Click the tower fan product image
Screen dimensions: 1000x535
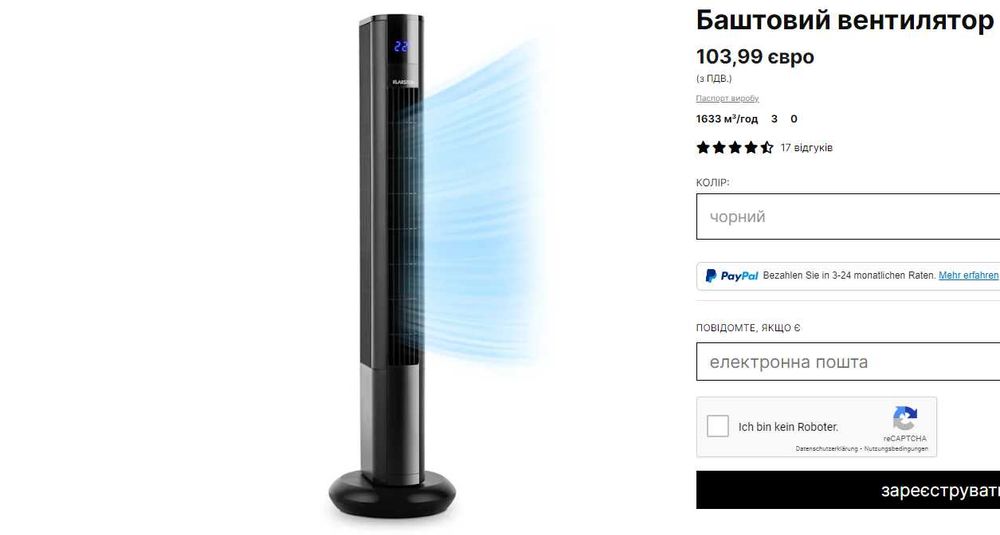[x=393, y=265]
